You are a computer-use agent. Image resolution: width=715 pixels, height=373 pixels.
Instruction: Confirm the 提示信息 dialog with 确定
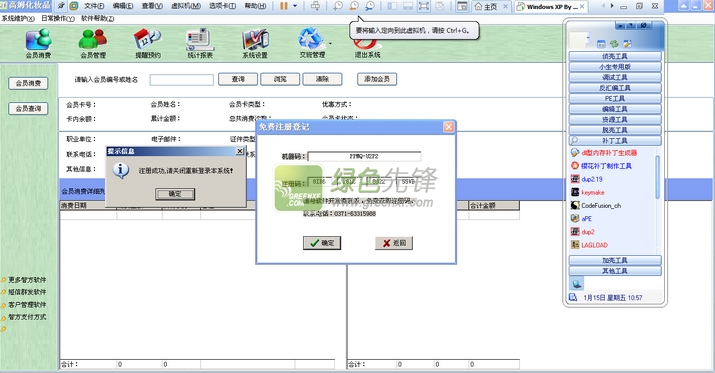[175, 194]
